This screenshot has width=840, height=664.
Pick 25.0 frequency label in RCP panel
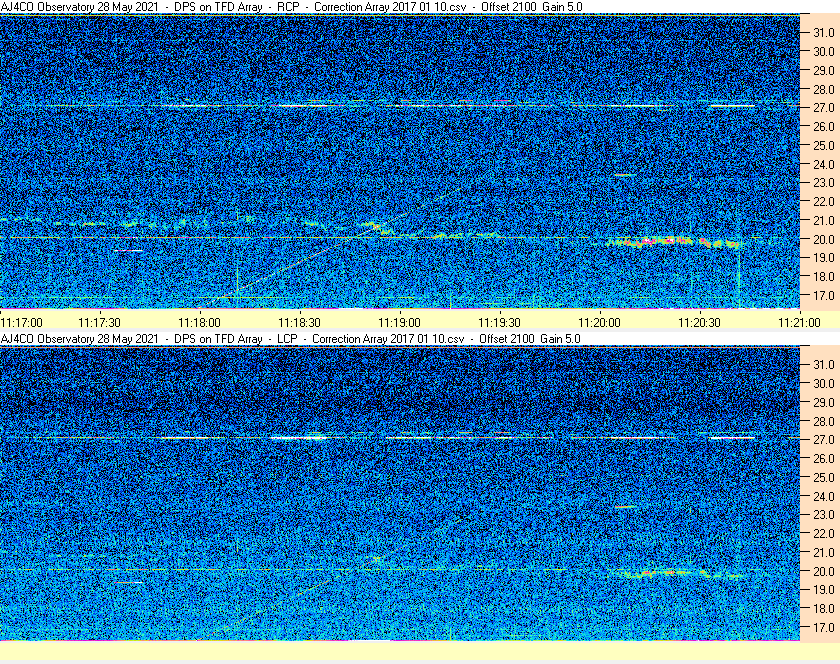pyautogui.click(x=824, y=145)
